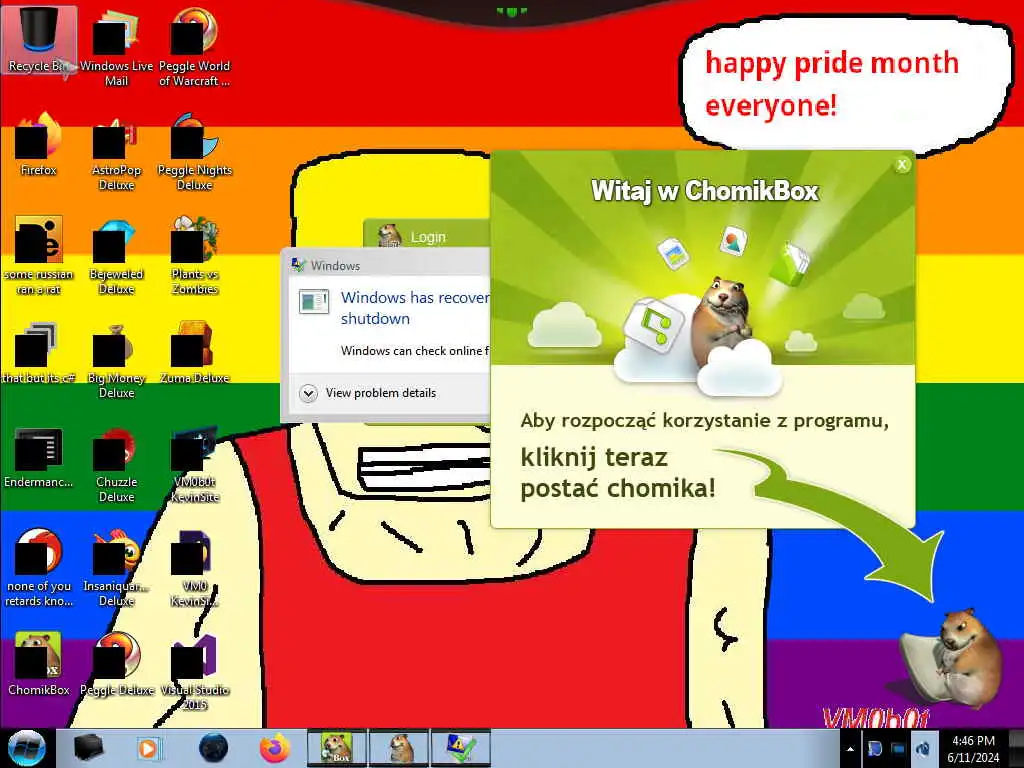
Task: Select Chuzzle Deluxe desktop icon
Action: (116, 464)
